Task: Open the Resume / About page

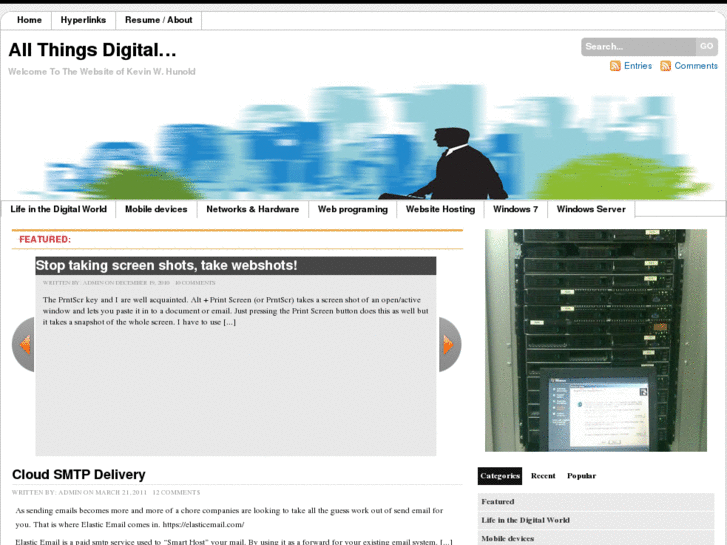Action: tap(159, 20)
